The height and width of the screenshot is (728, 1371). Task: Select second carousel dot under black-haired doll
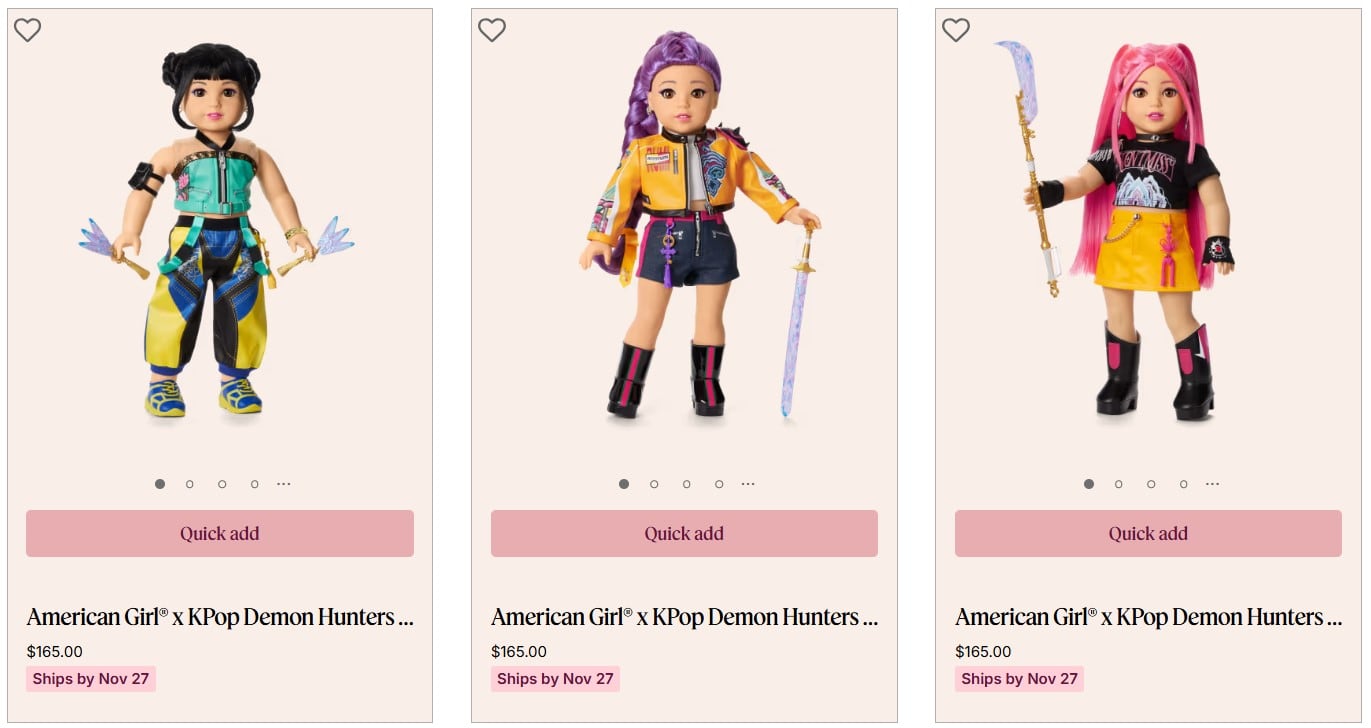190,484
